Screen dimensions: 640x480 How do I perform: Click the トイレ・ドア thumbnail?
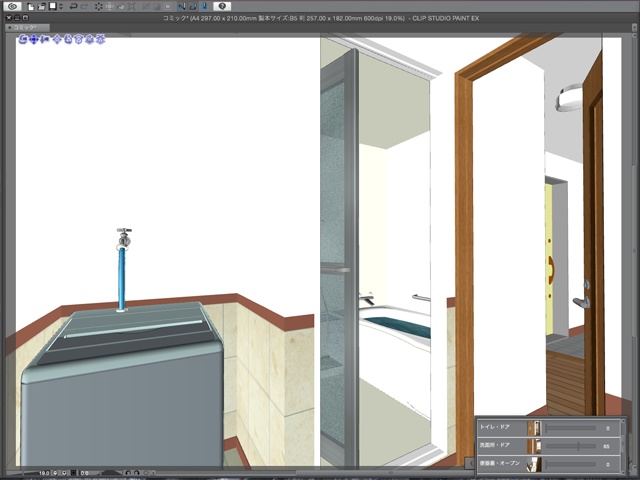click(534, 428)
